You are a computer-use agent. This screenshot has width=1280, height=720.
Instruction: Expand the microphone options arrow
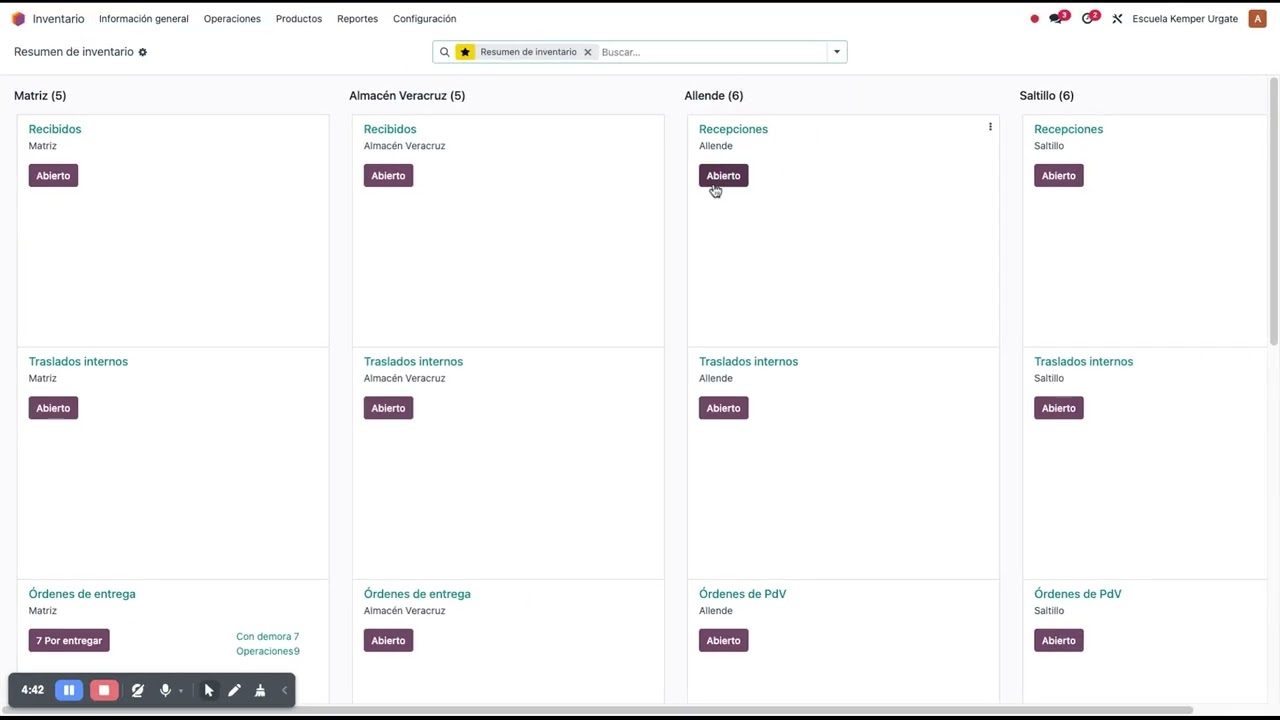pos(181,691)
